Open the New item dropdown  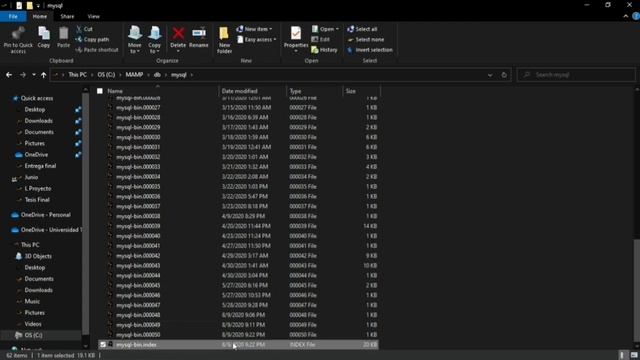(x=254, y=29)
